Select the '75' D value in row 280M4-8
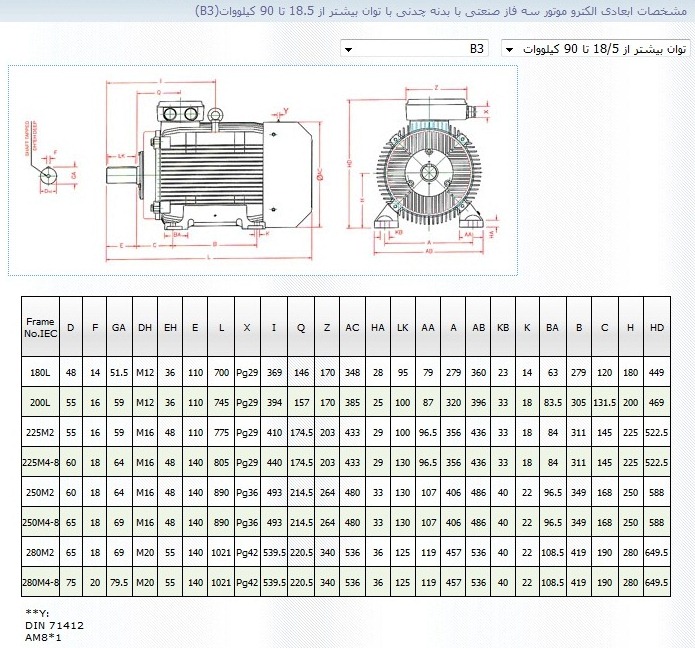Image resolution: width=695 pixels, height=648 pixels. pyautogui.click(x=71, y=582)
